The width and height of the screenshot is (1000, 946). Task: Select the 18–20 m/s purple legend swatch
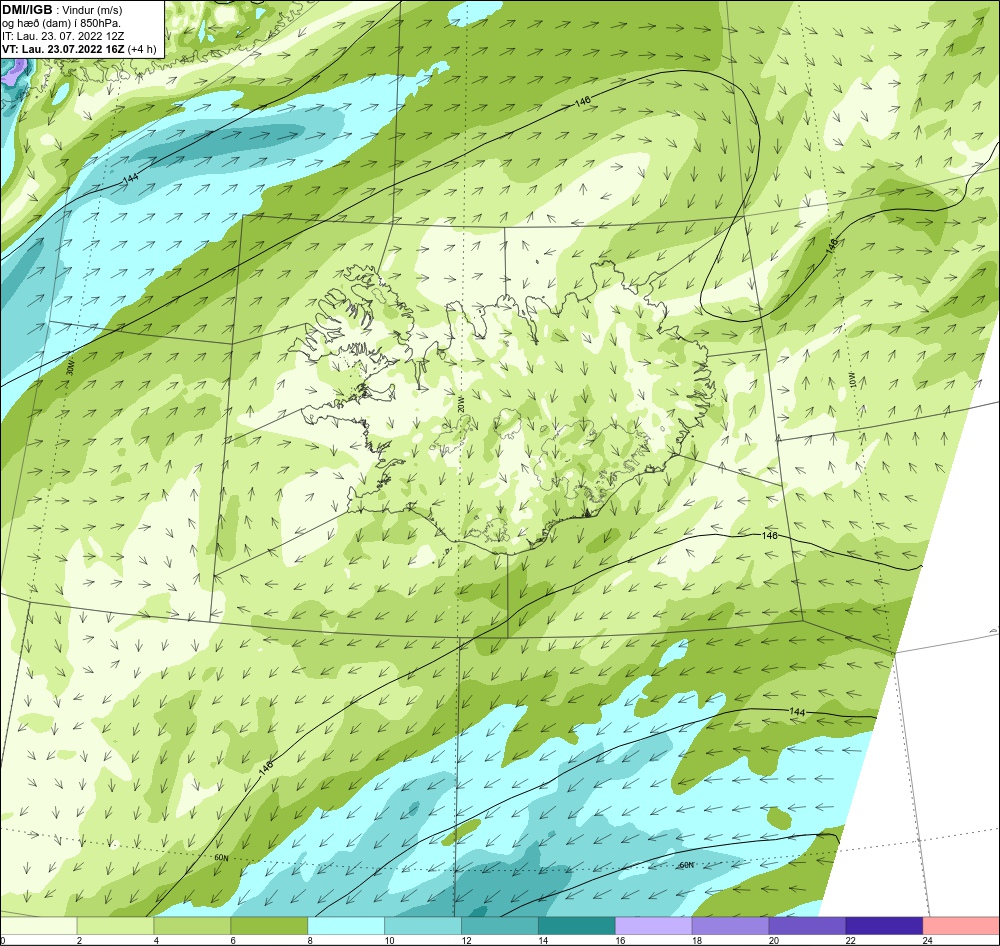point(730,926)
